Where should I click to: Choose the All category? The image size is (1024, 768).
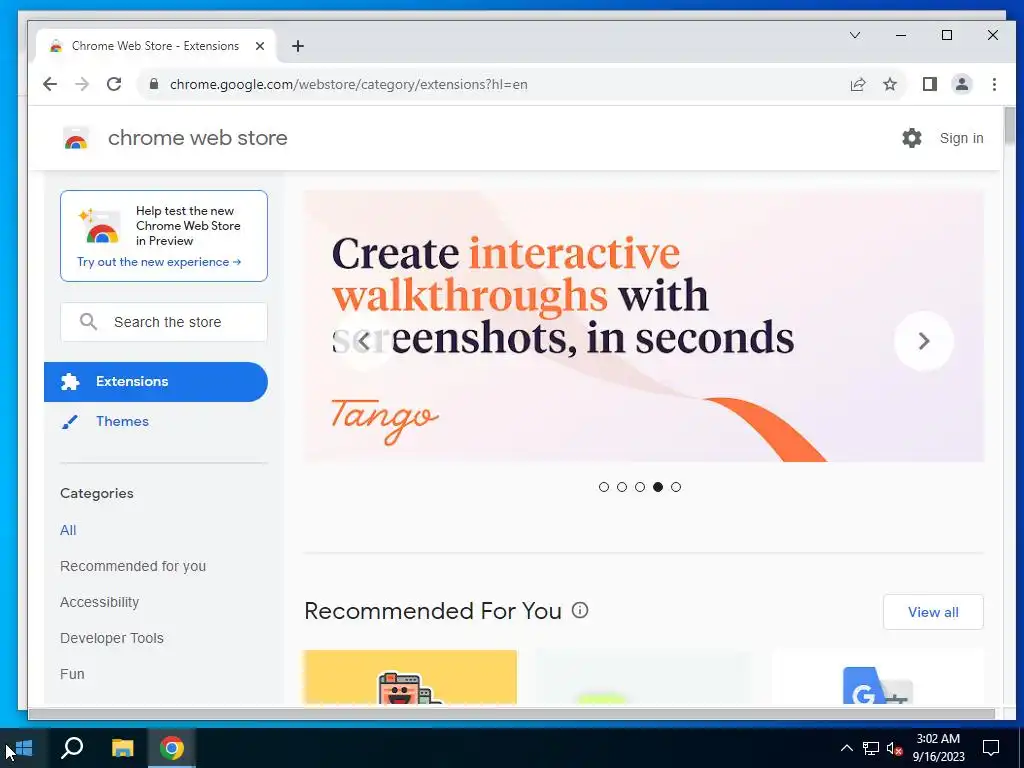tap(68, 530)
